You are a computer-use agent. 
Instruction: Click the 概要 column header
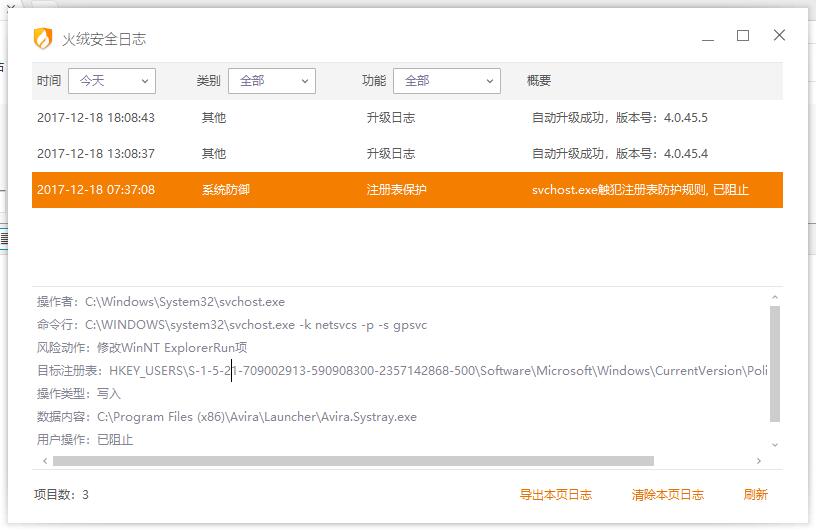[539, 81]
